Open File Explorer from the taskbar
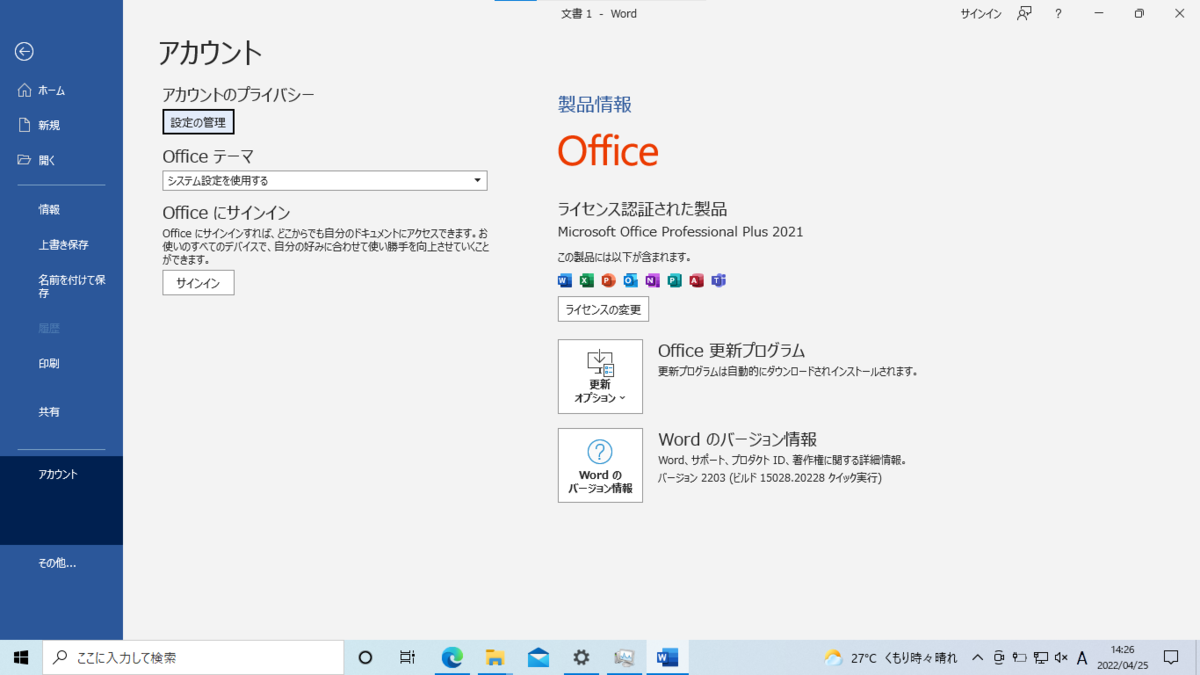This screenshot has height=675, width=1200. point(495,657)
